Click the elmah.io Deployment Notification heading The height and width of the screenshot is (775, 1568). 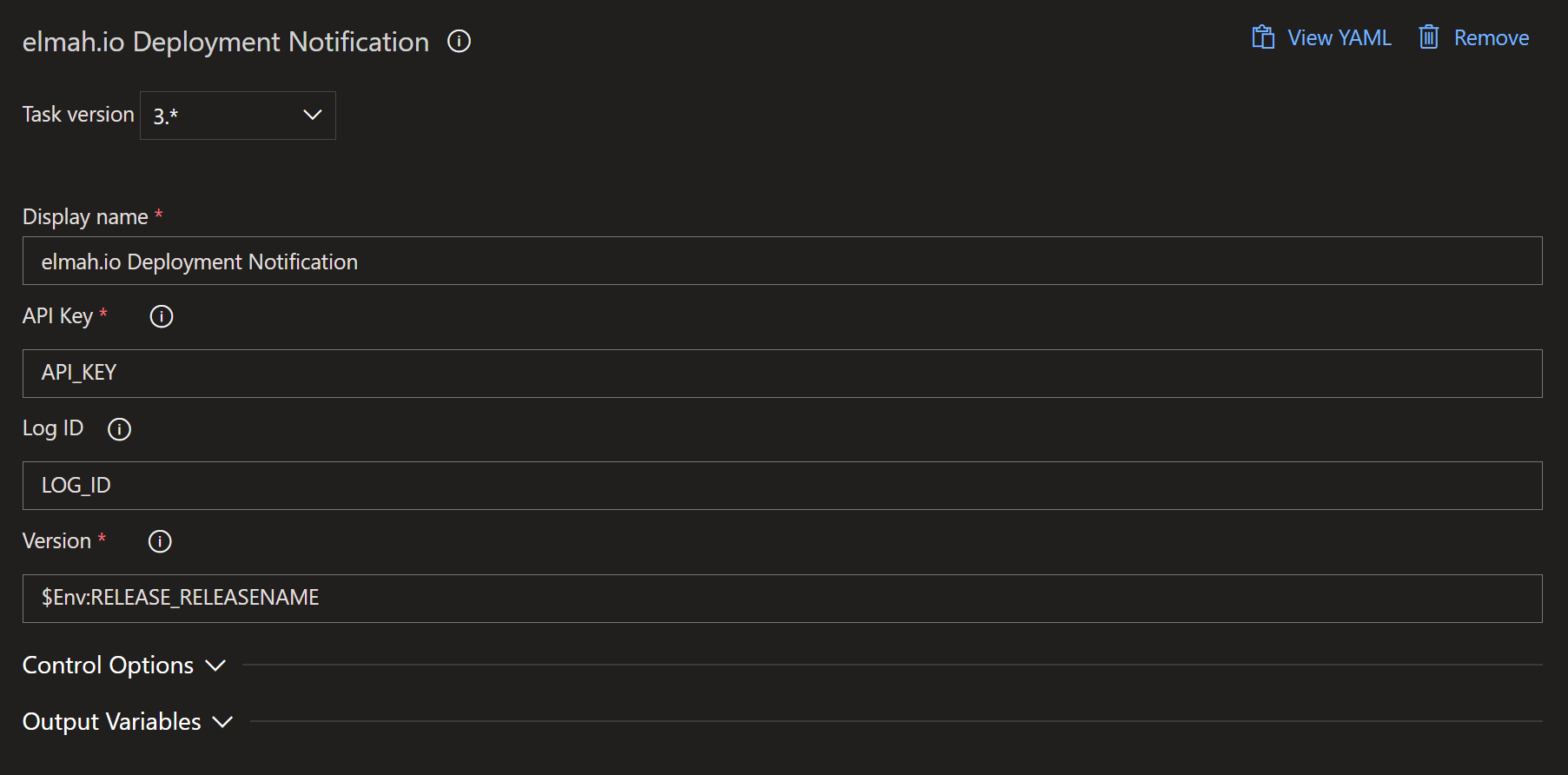[226, 42]
